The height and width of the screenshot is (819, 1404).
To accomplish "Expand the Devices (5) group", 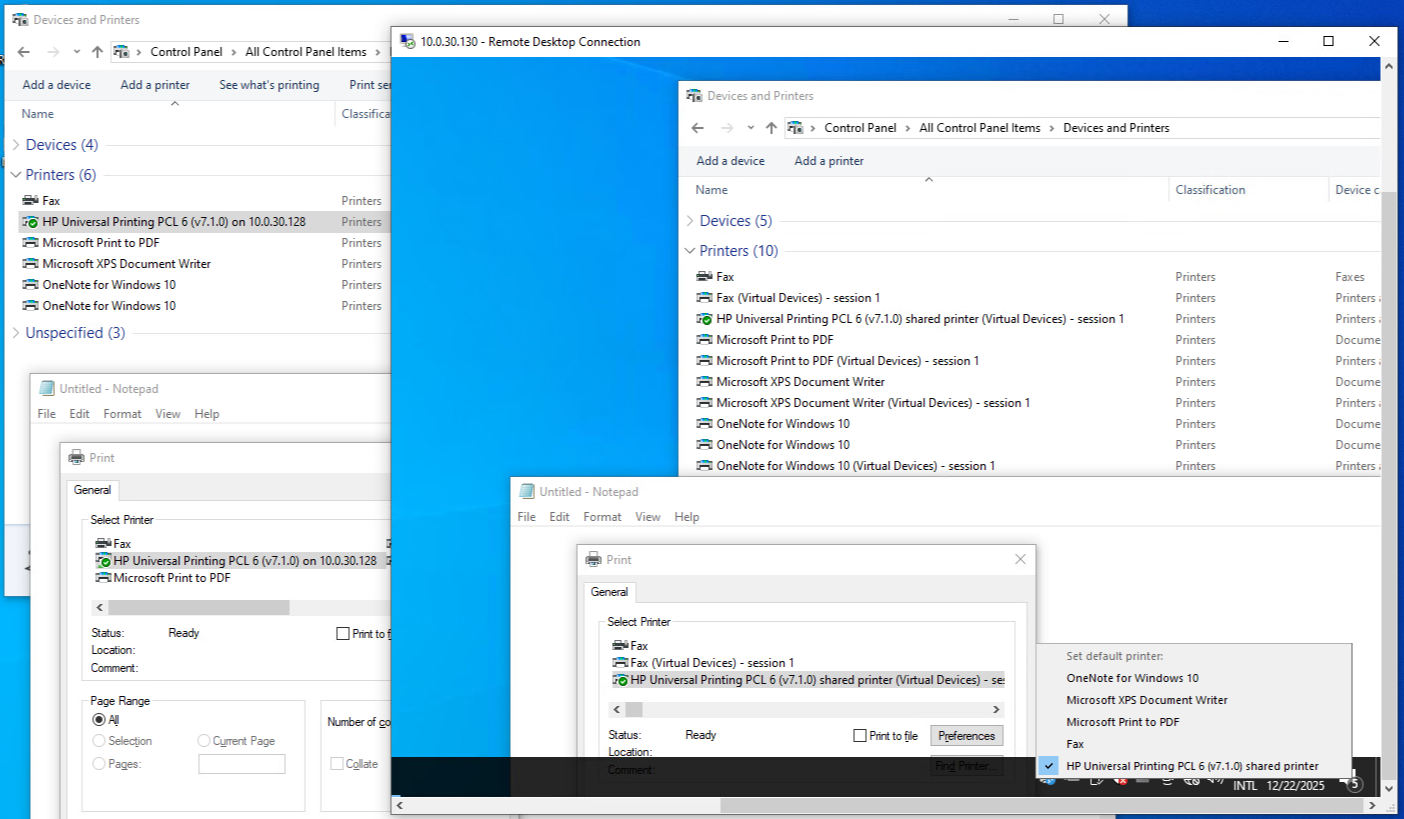I will [689, 221].
